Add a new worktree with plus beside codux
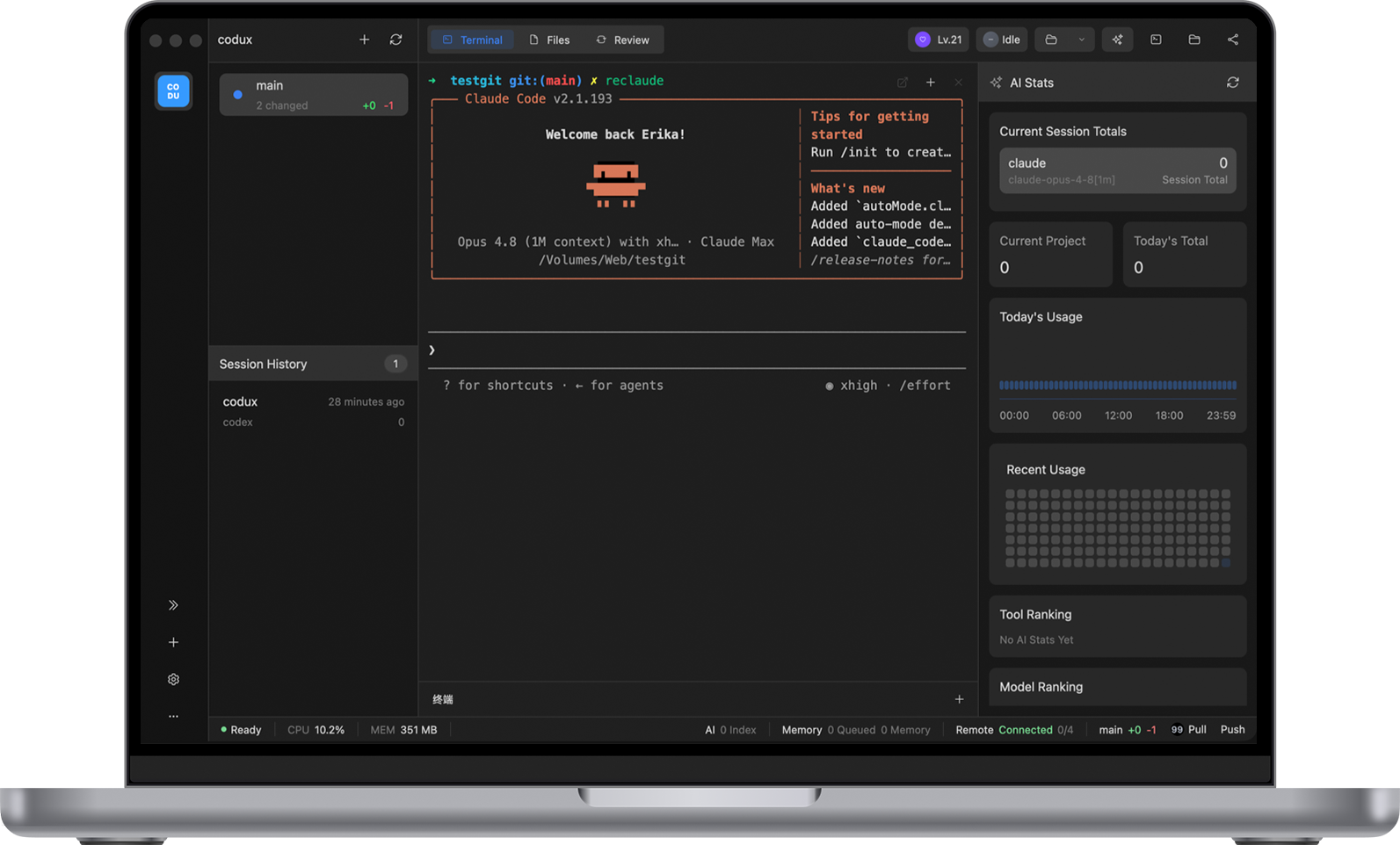Viewport: 1400px width, 845px height. click(x=364, y=40)
